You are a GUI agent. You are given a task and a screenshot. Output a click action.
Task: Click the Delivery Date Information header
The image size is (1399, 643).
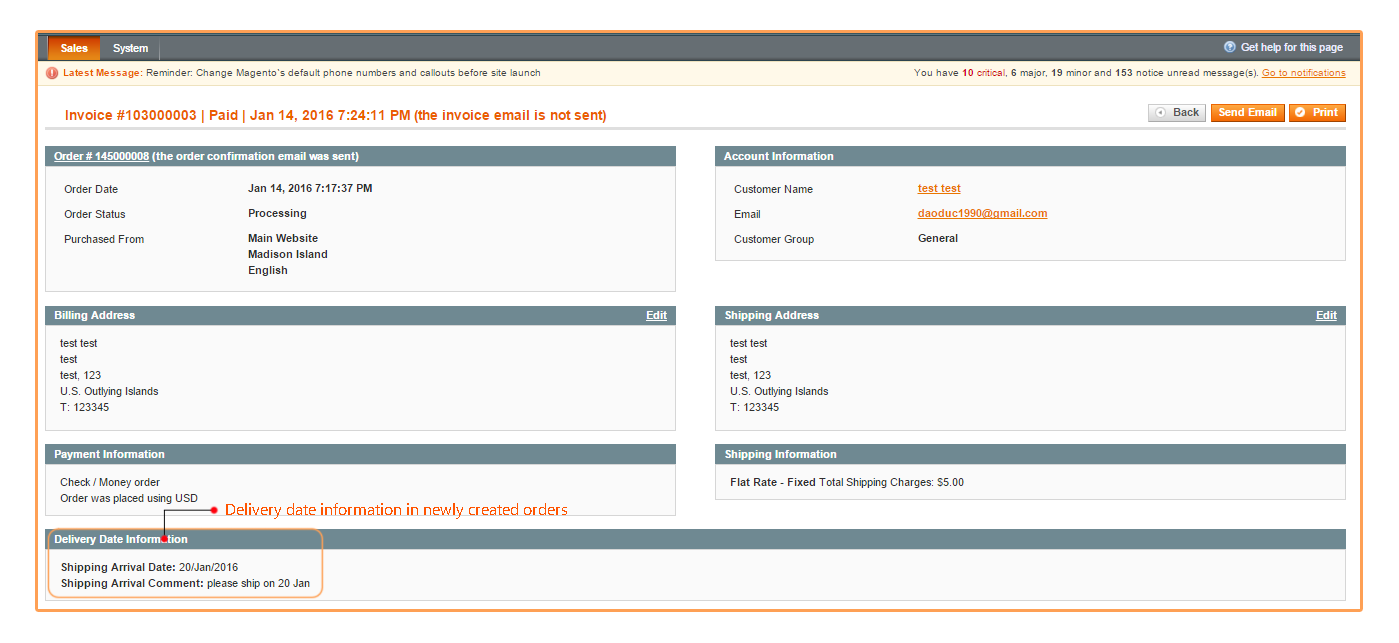point(123,538)
